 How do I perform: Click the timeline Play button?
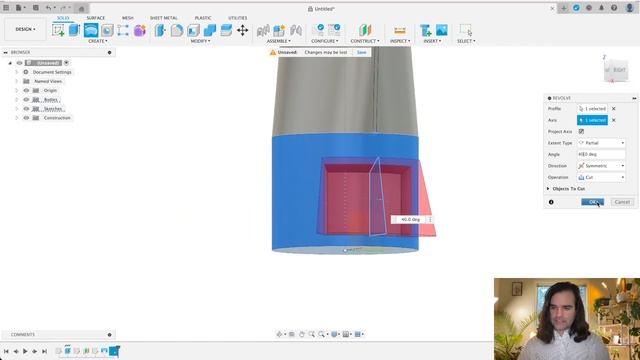click(25, 351)
